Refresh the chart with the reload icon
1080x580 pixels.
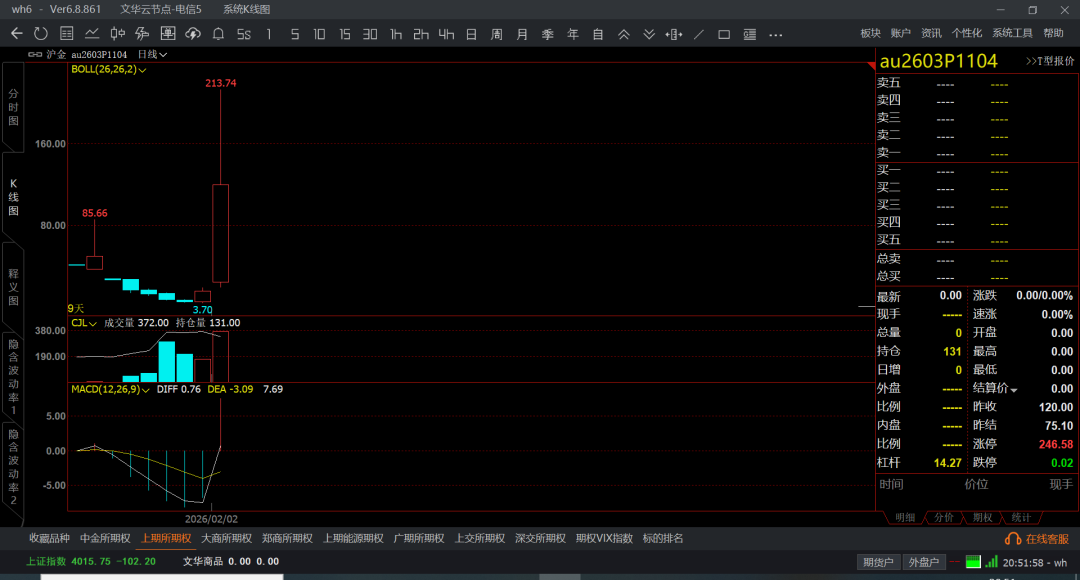(x=41, y=34)
